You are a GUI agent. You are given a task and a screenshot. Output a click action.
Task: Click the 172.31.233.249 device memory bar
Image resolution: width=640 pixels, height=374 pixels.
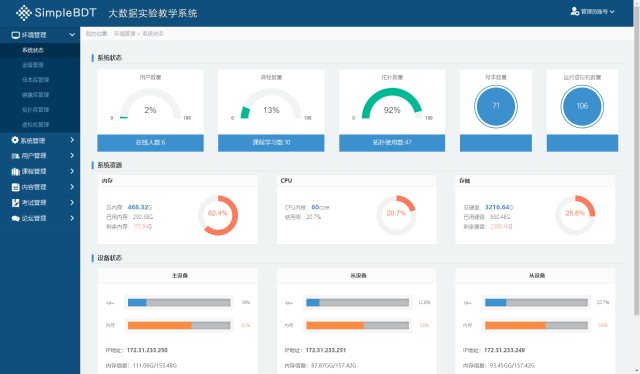pyautogui.click(x=536, y=325)
